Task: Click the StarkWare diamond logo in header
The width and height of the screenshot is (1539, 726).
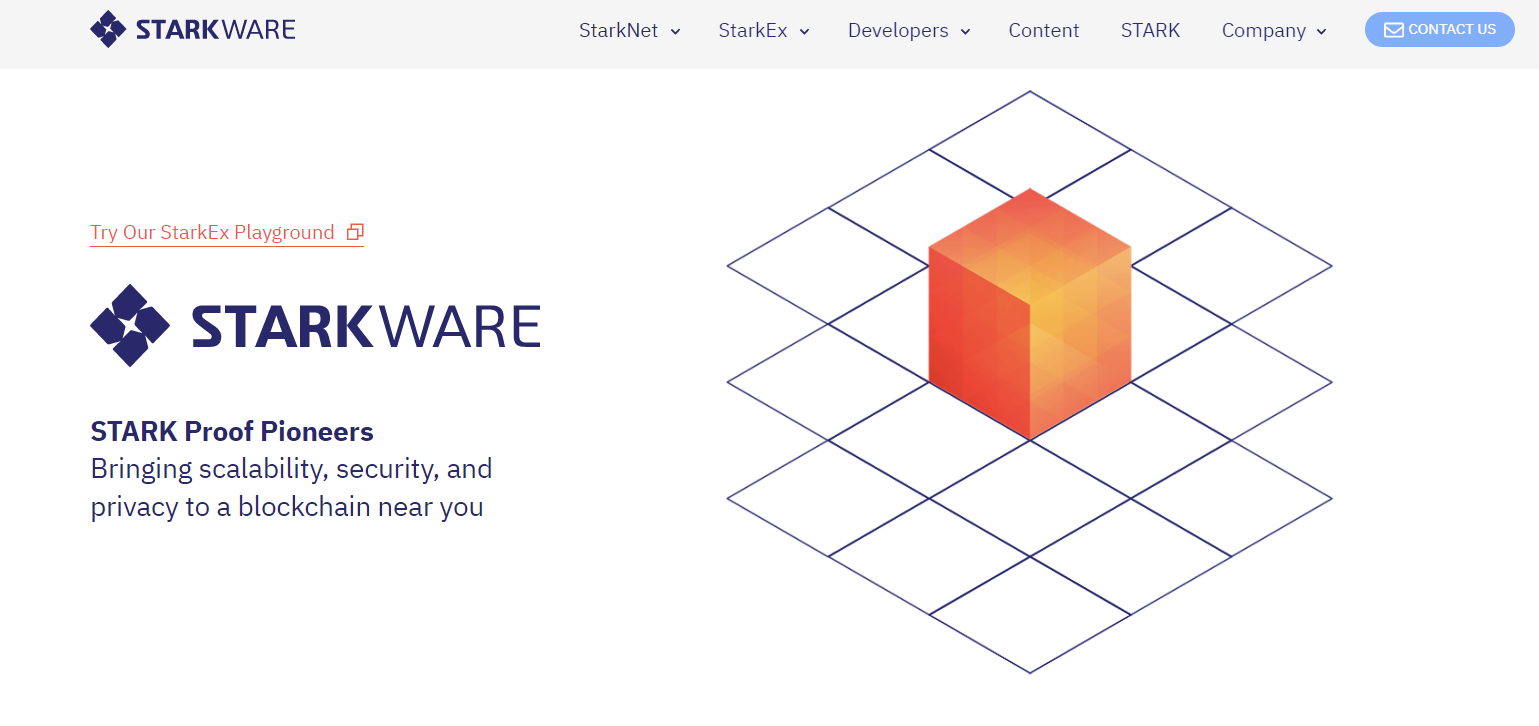Action: click(108, 29)
